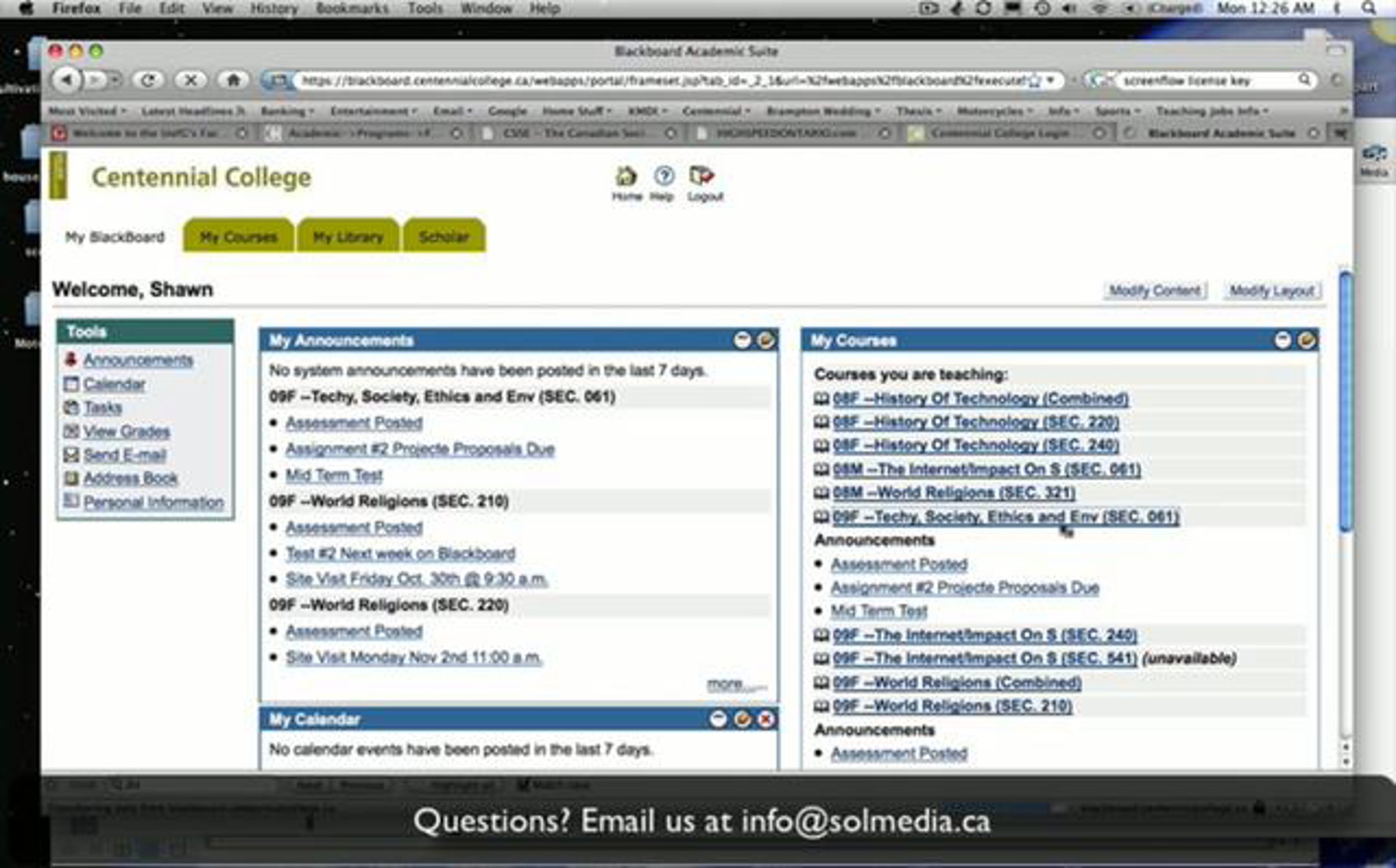The height and width of the screenshot is (868, 1396).
Task: Minimize the My Calendar module
Action: pos(718,719)
